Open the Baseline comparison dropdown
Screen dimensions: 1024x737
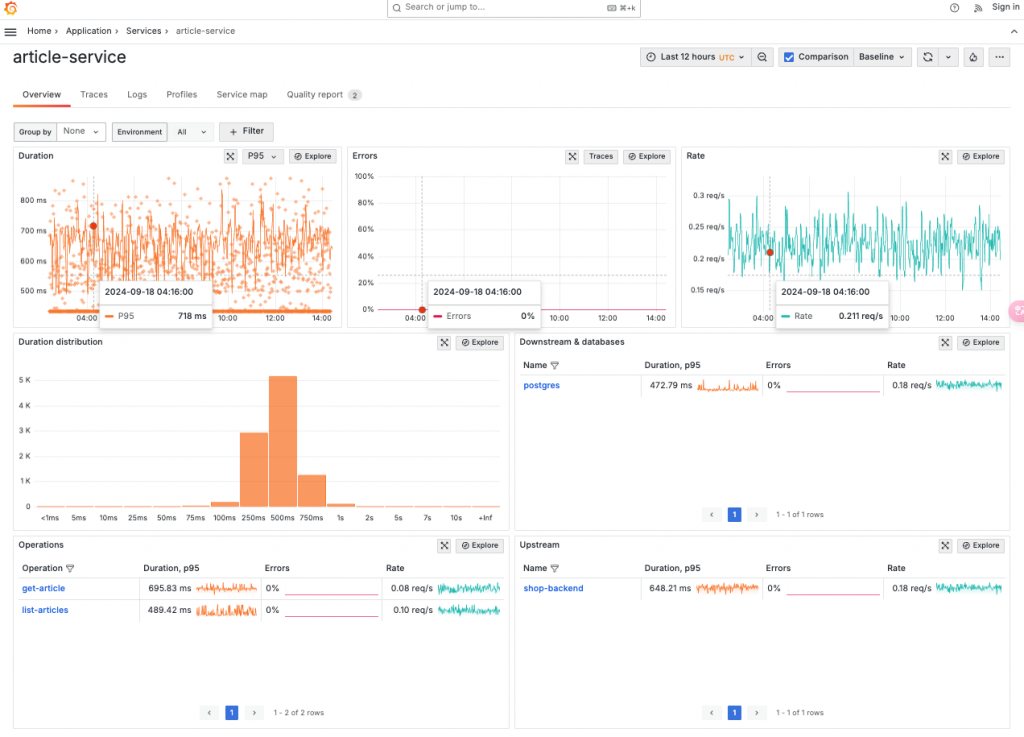click(x=882, y=57)
